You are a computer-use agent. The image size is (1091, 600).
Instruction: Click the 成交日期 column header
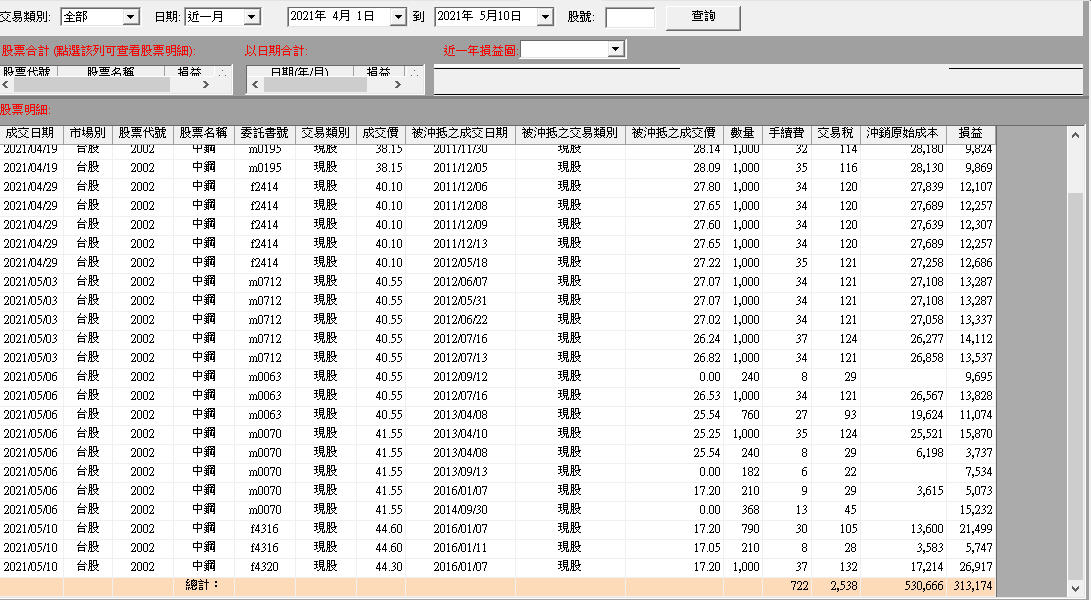click(x=29, y=133)
